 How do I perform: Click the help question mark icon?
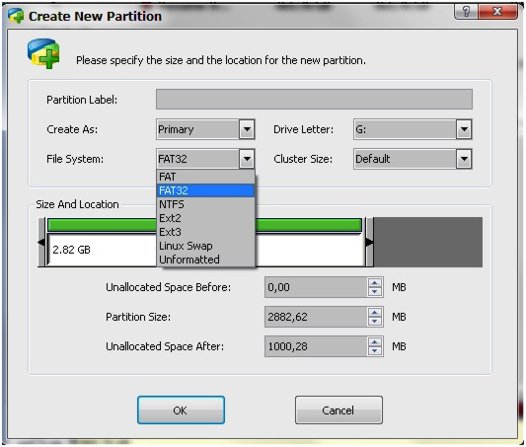tap(466, 12)
